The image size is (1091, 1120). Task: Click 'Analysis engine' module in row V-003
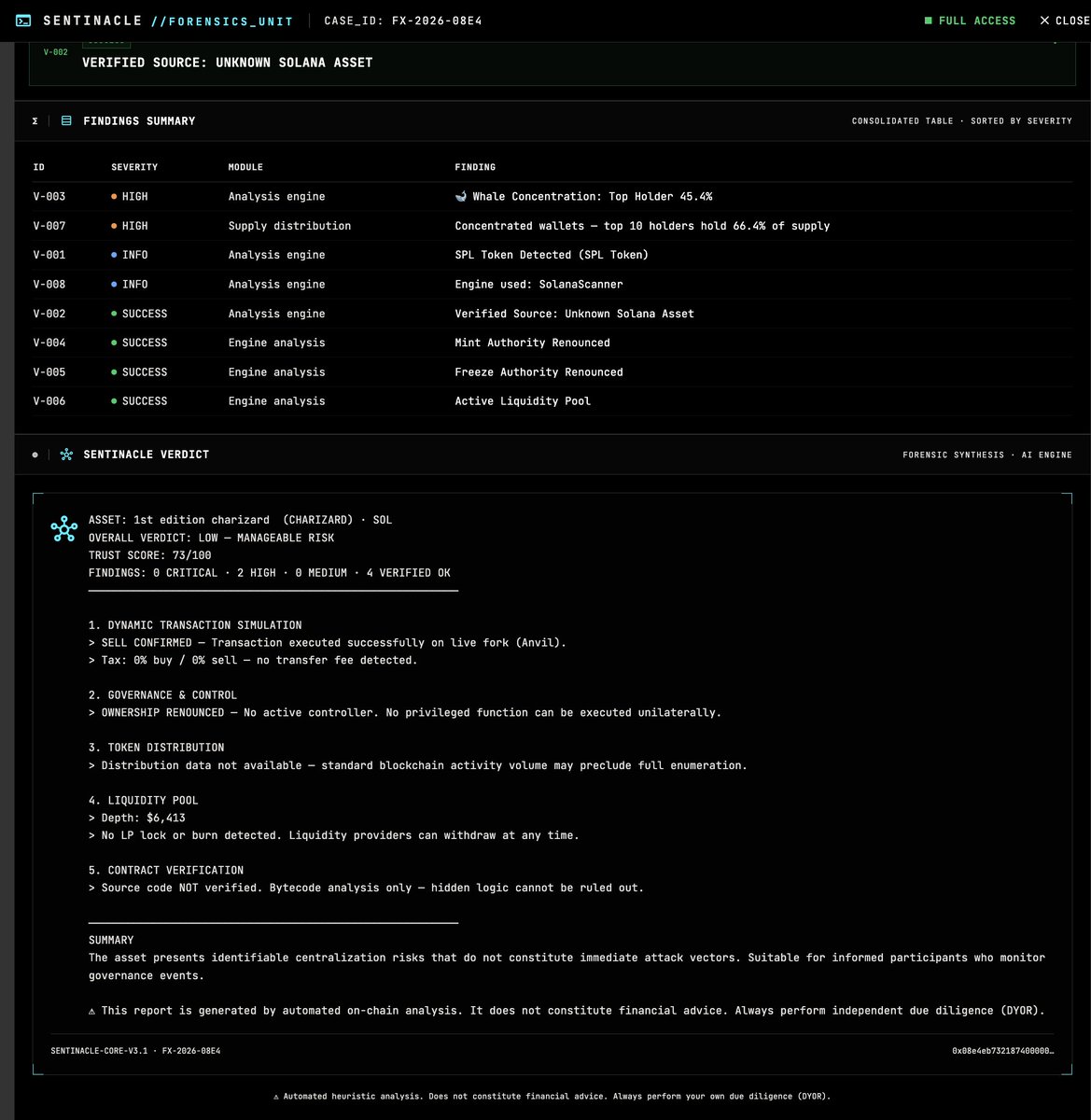276,197
